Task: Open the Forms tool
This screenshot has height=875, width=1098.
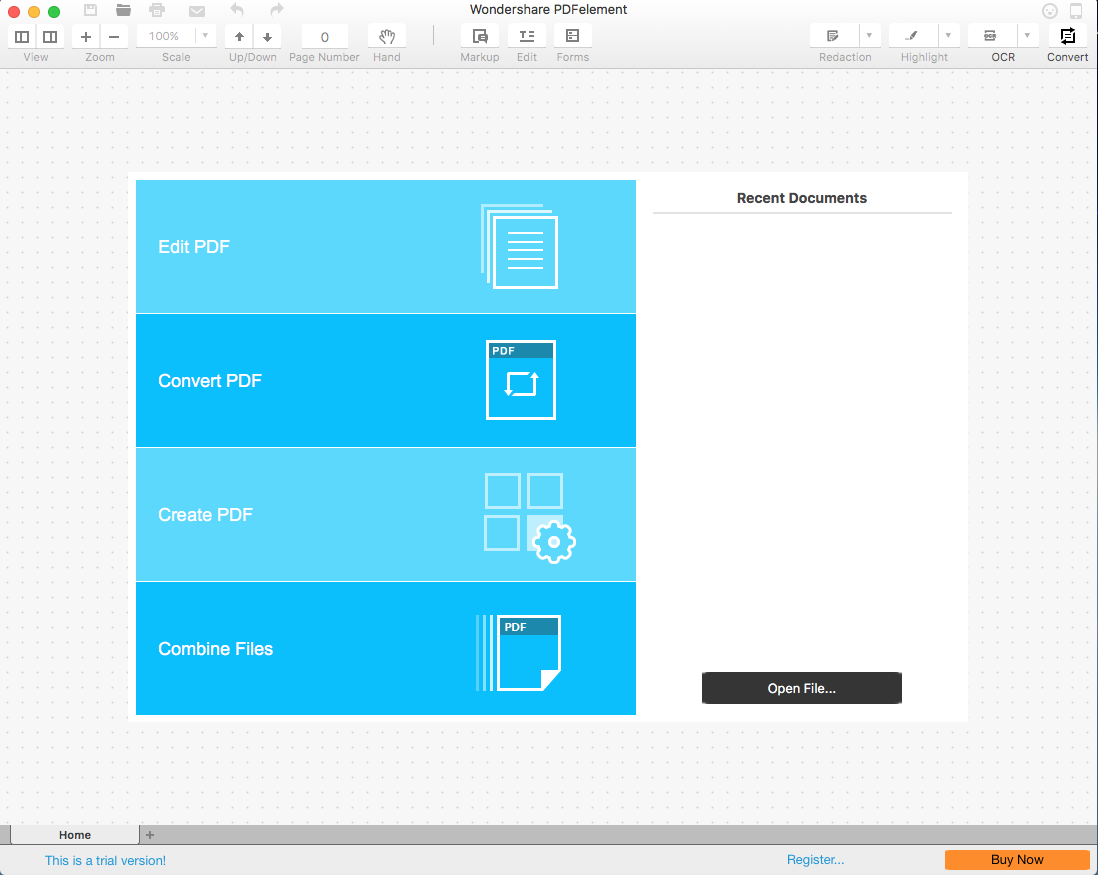Action: [572, 36]
